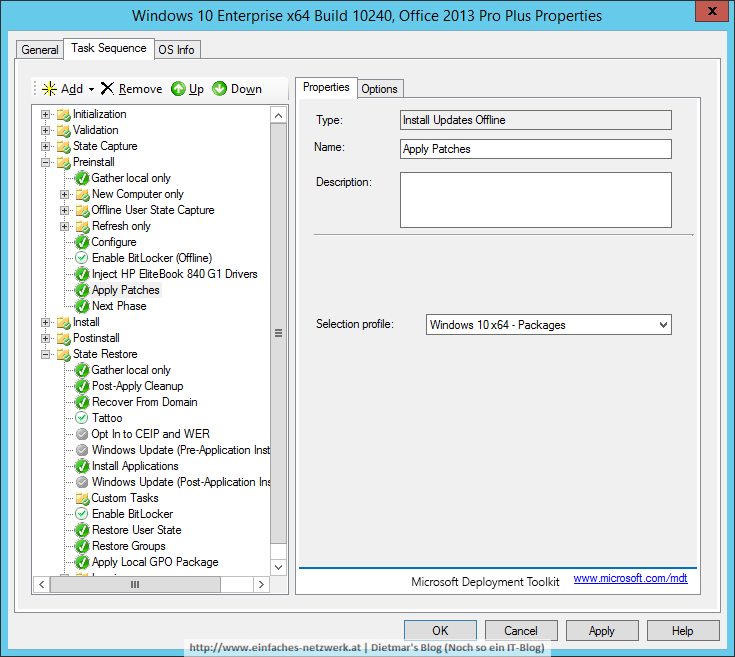Screen dimensions: 735x657
Task: Click the State Capture folder icon
Action: coord(63,146)
